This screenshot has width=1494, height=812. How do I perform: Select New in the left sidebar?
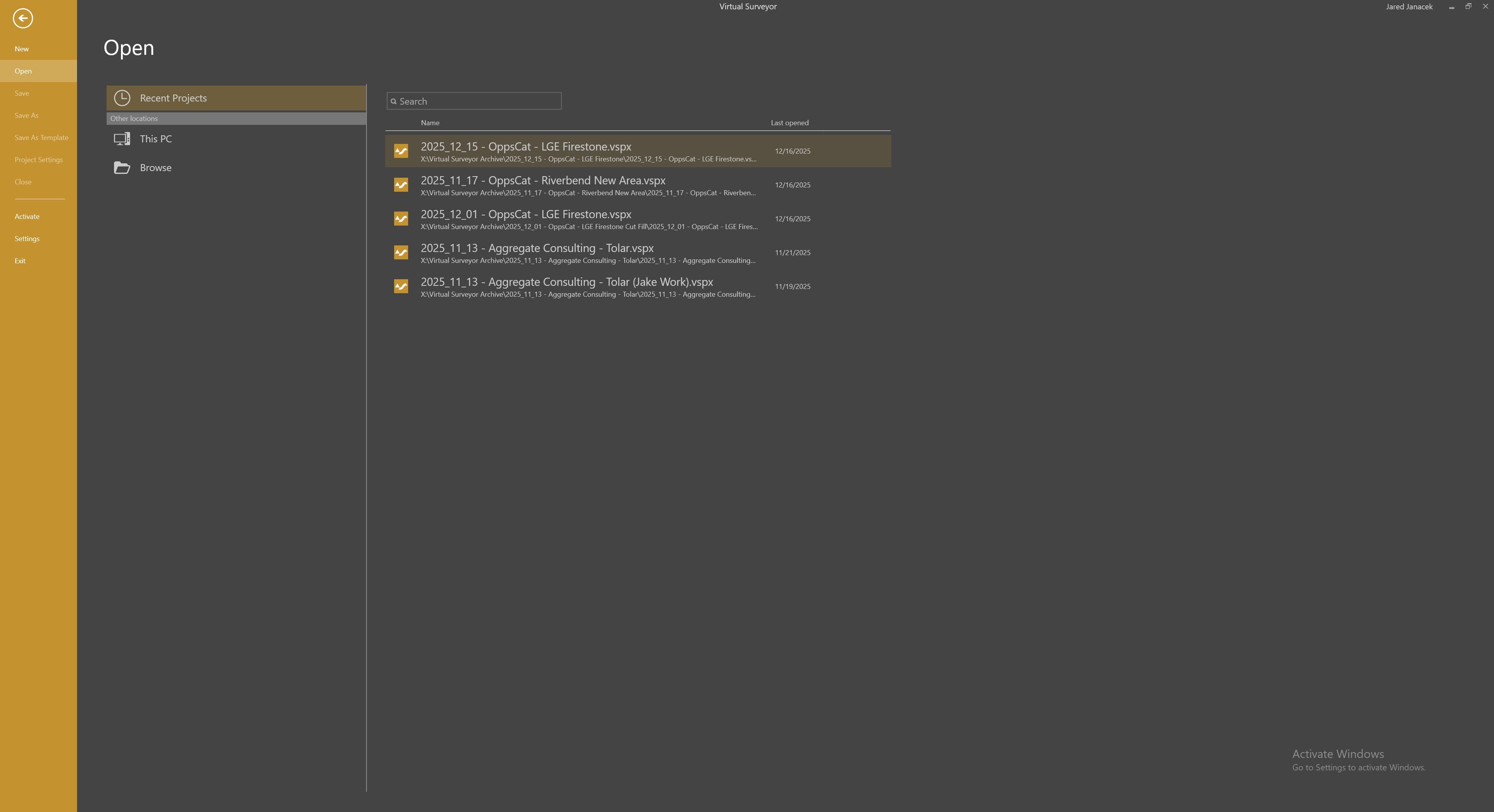(38, 49)
